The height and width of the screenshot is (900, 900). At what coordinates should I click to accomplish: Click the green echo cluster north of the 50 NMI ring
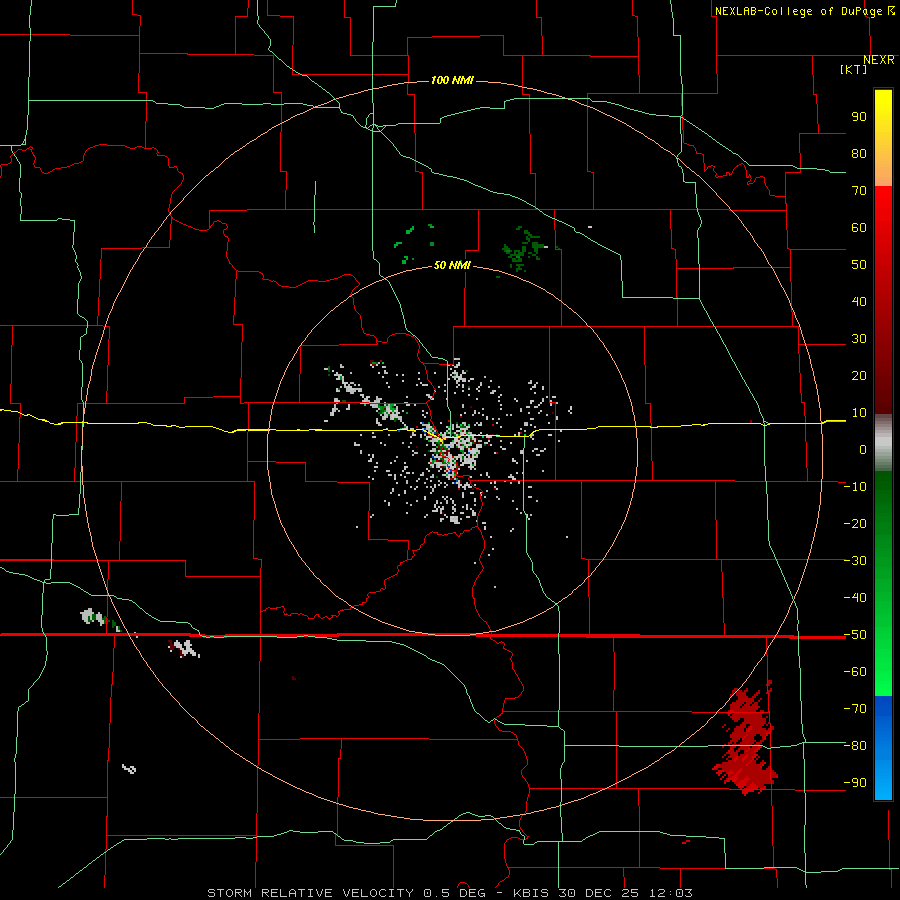click(523, 250)
